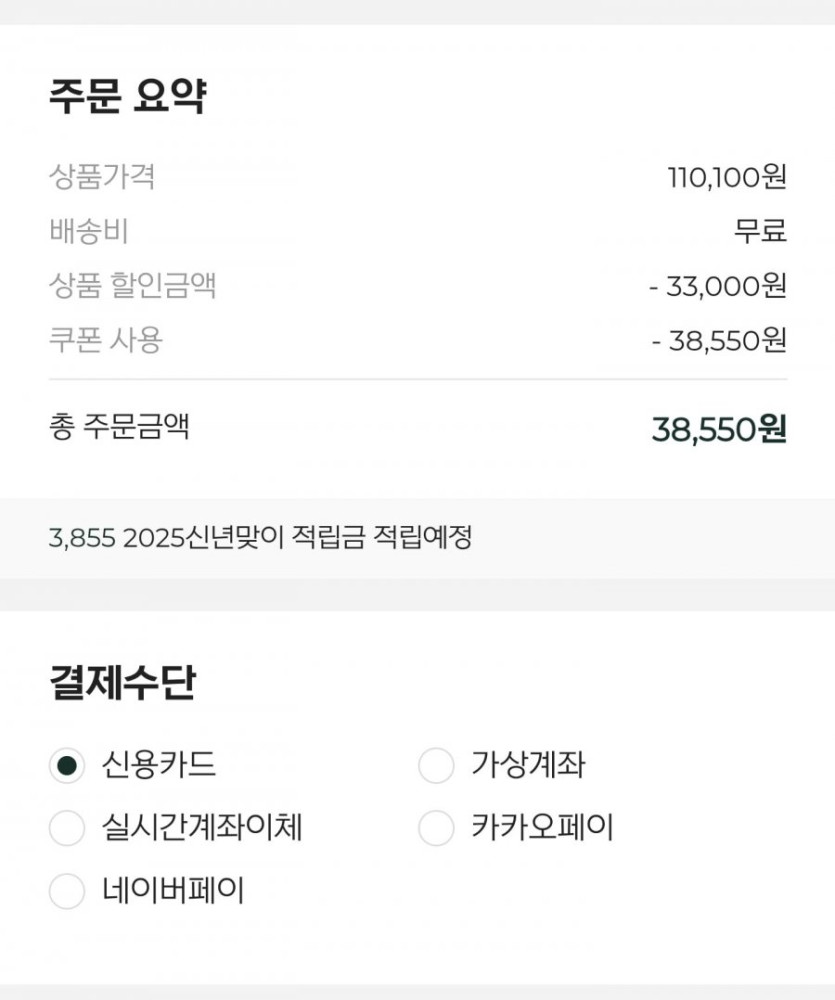This screenshot has width=835, height=1000.
Task: Click the 상품가격 amount 110,100원
Action: (727, 178)
